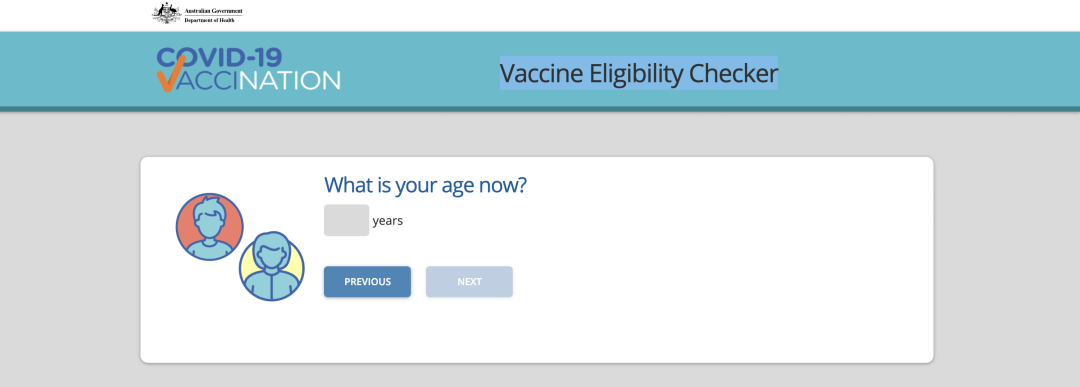Proceed using the NEXT button
1080x387 pixels.
pyautogui.click(x=469, y=282)
